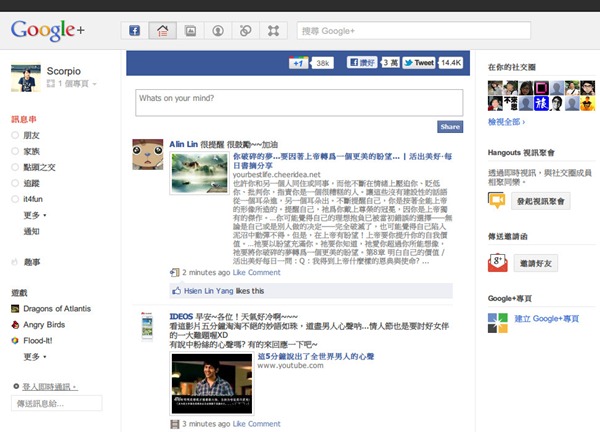Open IDEOS phone avatar thumbnail

pos(147,326)
